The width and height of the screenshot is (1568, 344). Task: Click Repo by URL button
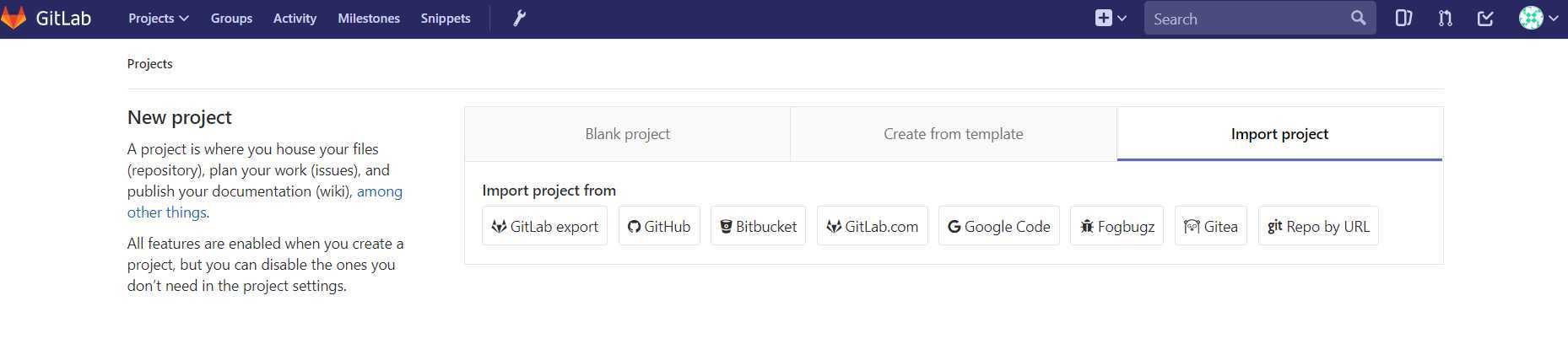coord(1318,226)
